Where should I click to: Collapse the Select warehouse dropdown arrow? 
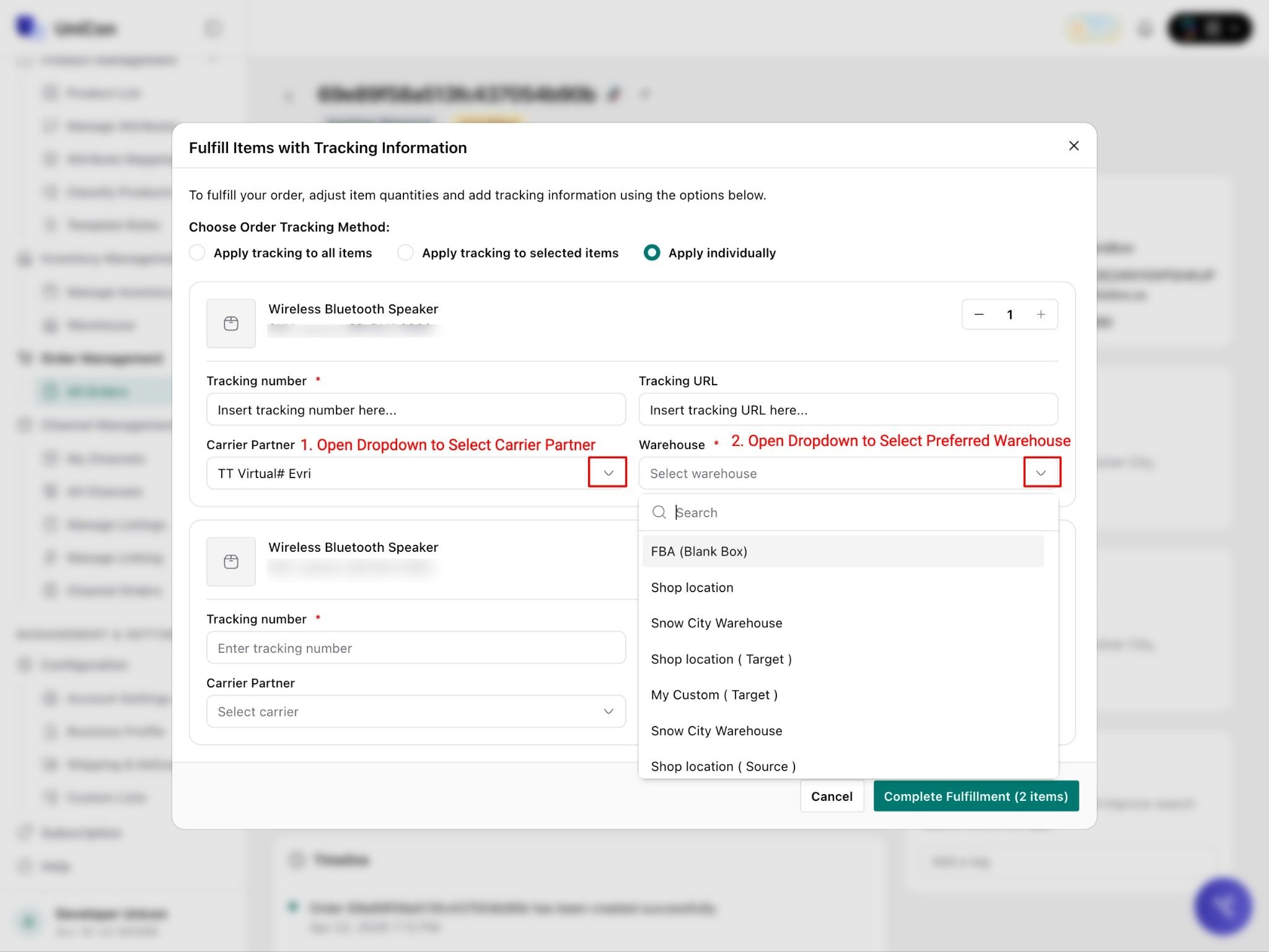pos(1042,473)
